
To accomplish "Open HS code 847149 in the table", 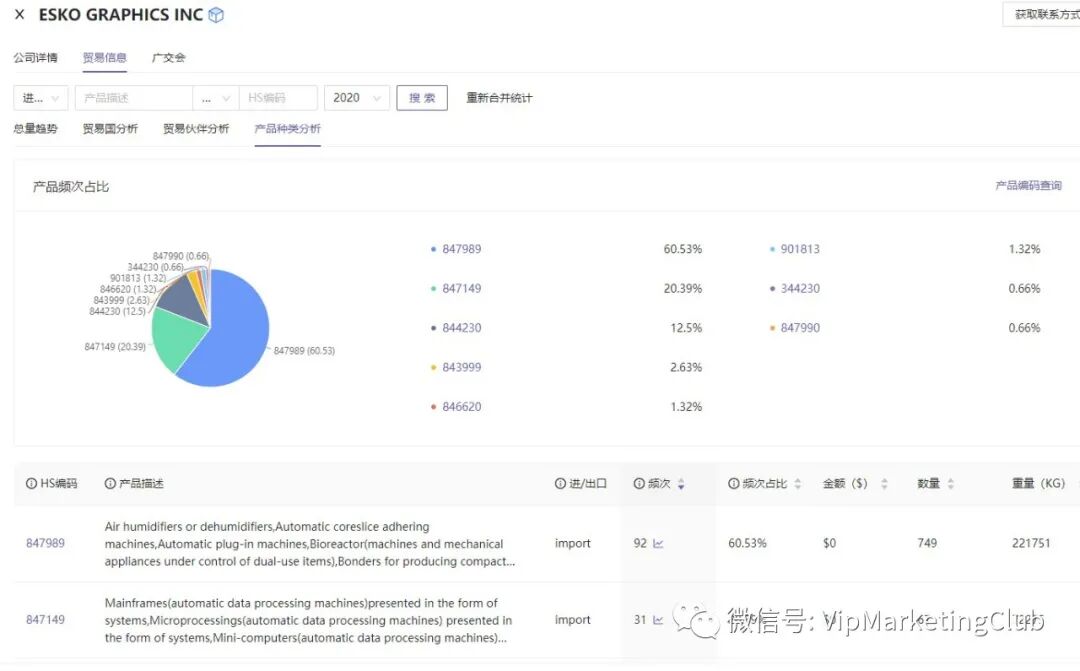I will pos(45,619).
